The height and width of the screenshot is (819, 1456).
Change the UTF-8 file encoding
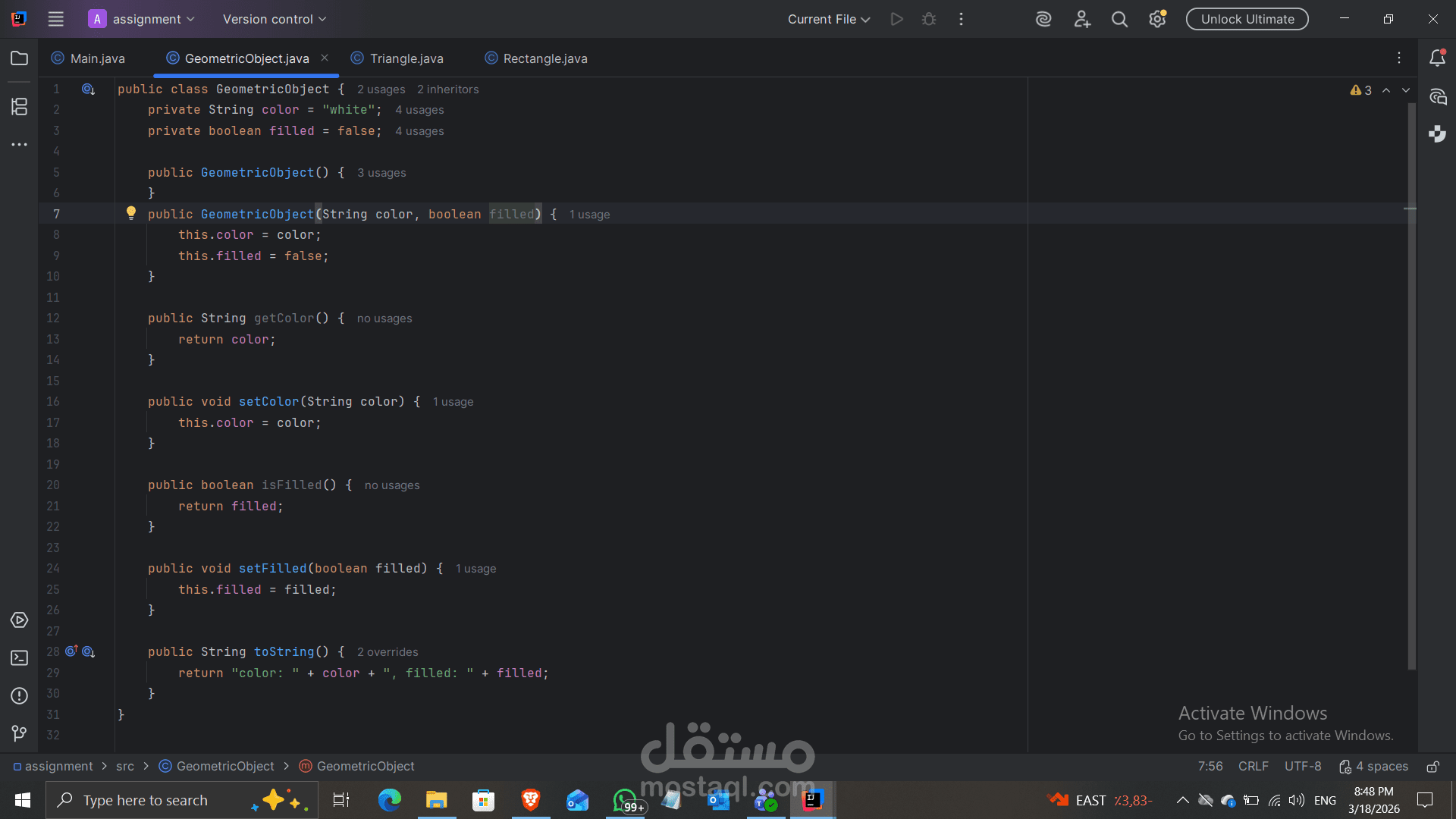pos(1303,767)
